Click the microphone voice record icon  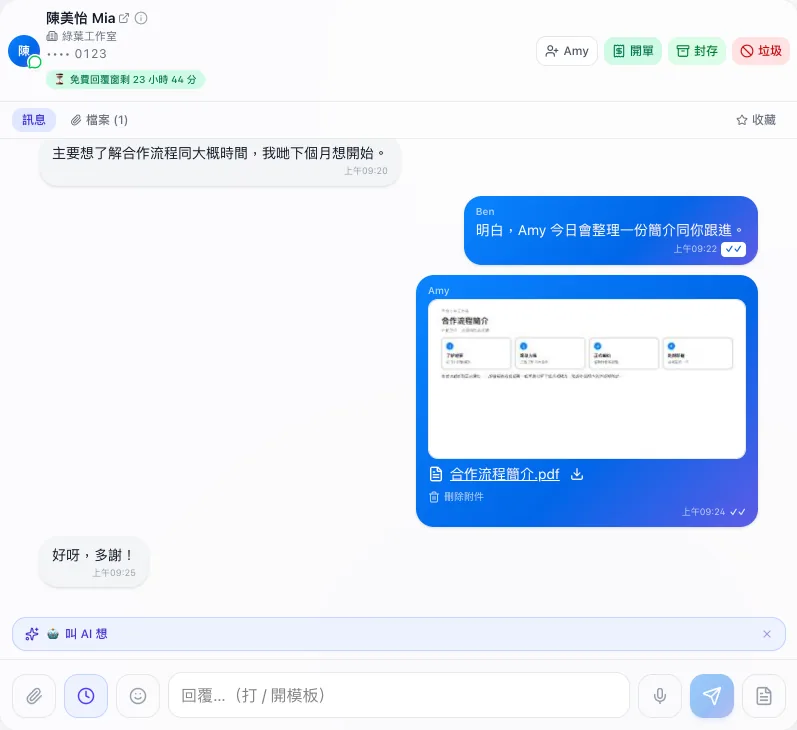(660, 695)
